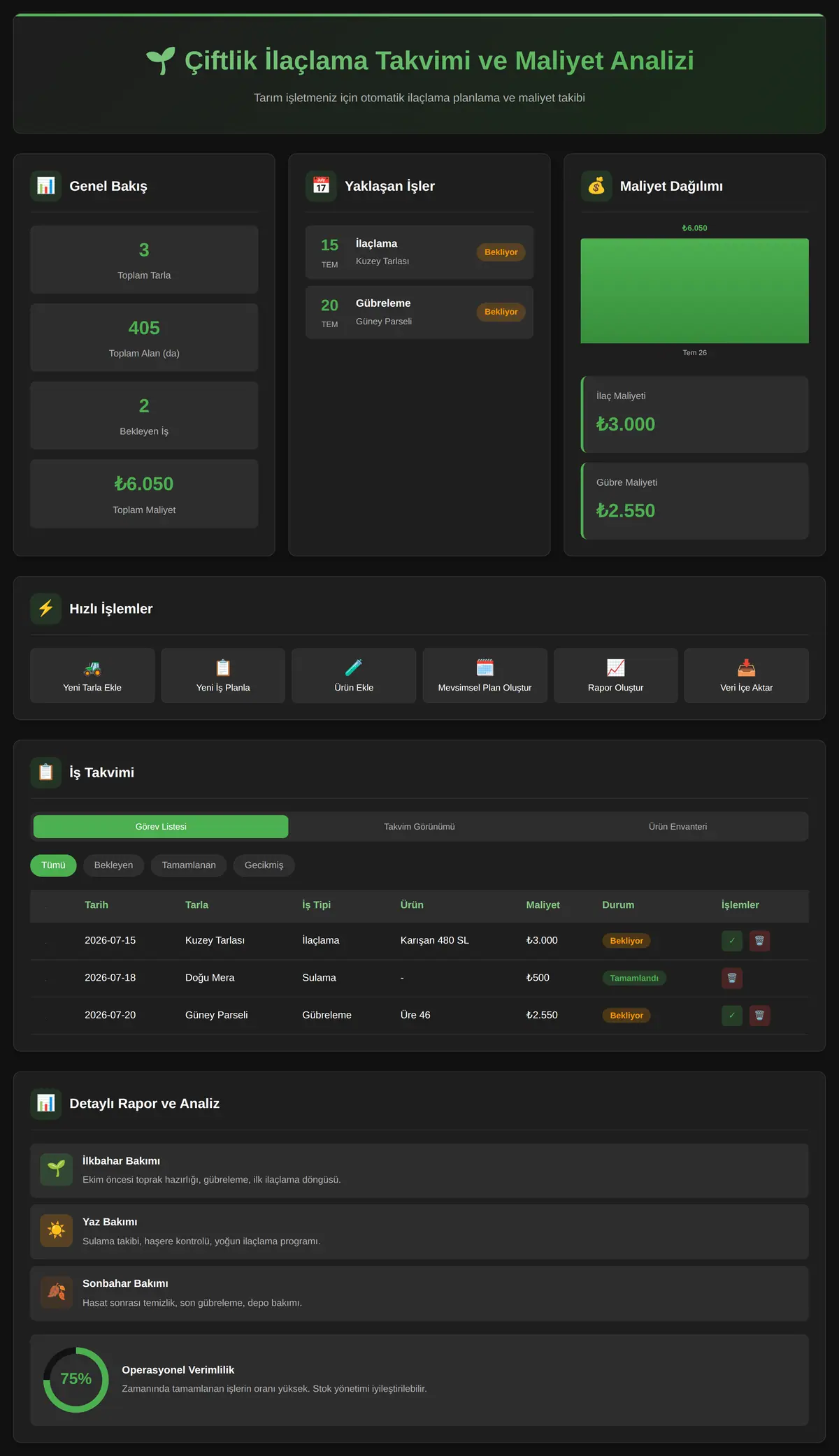This screenshot has width=839, height=1456.
Task: Delete the Doğu Mera Sulama task
Action: [732, 978]
